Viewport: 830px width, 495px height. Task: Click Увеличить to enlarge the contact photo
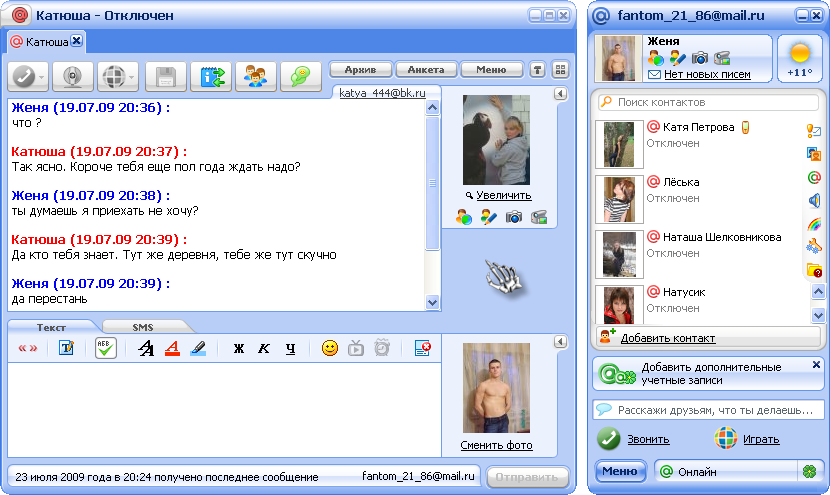click(x=503, y=195)
